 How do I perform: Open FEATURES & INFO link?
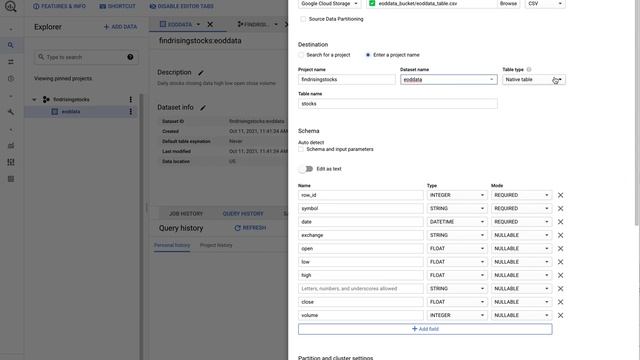click(x=60, y=6)
